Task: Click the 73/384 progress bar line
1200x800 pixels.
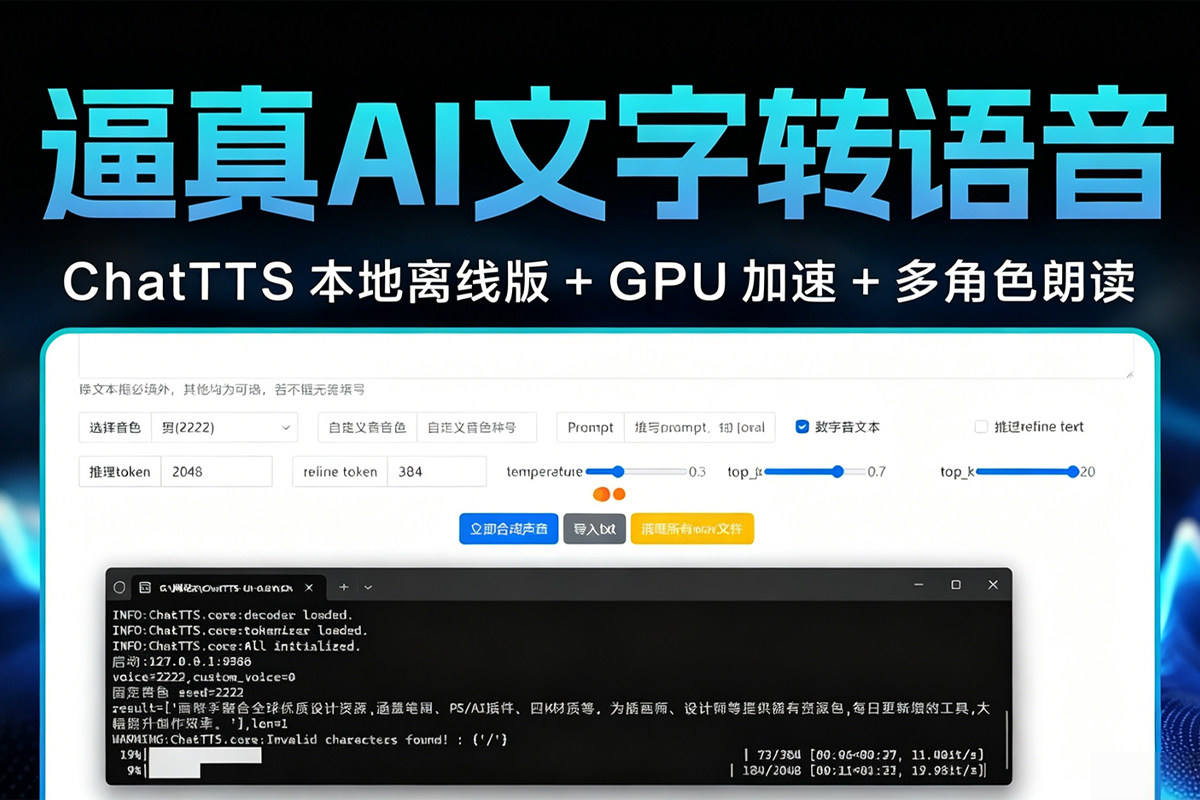Action: (551, 754)
